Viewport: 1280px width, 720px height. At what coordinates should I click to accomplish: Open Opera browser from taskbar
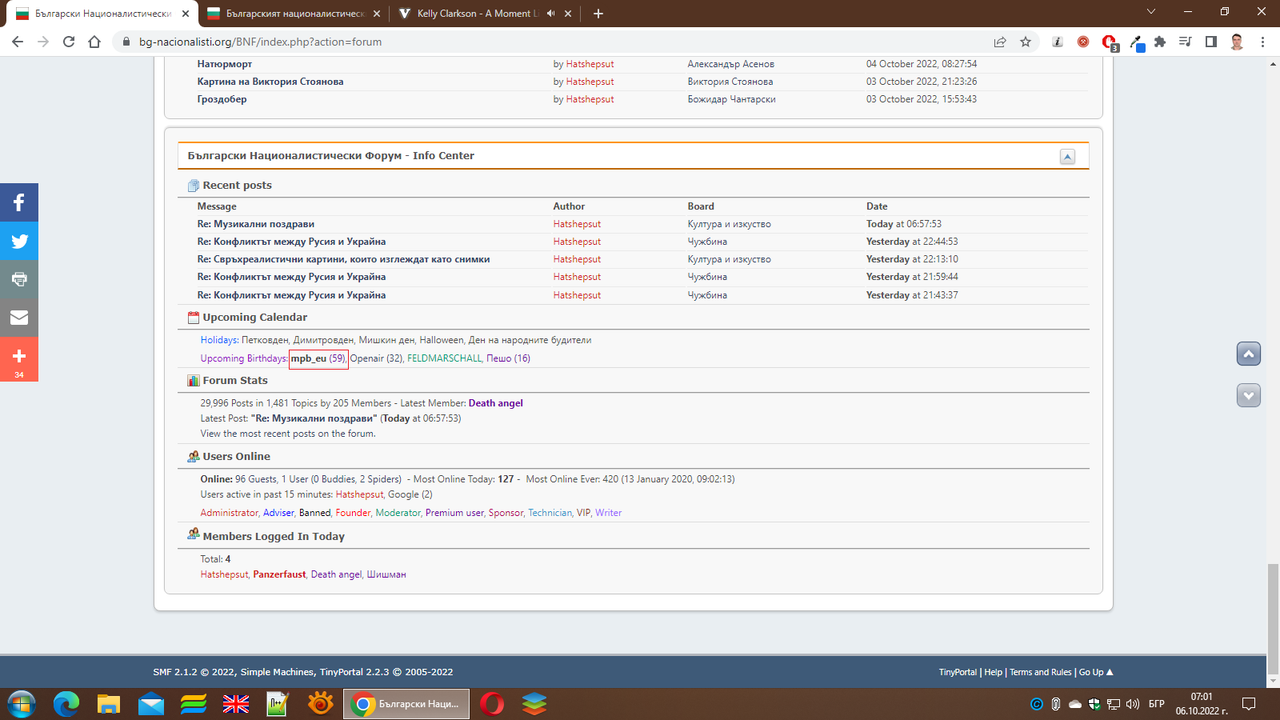pyautogui.click(x=491, y=704)
